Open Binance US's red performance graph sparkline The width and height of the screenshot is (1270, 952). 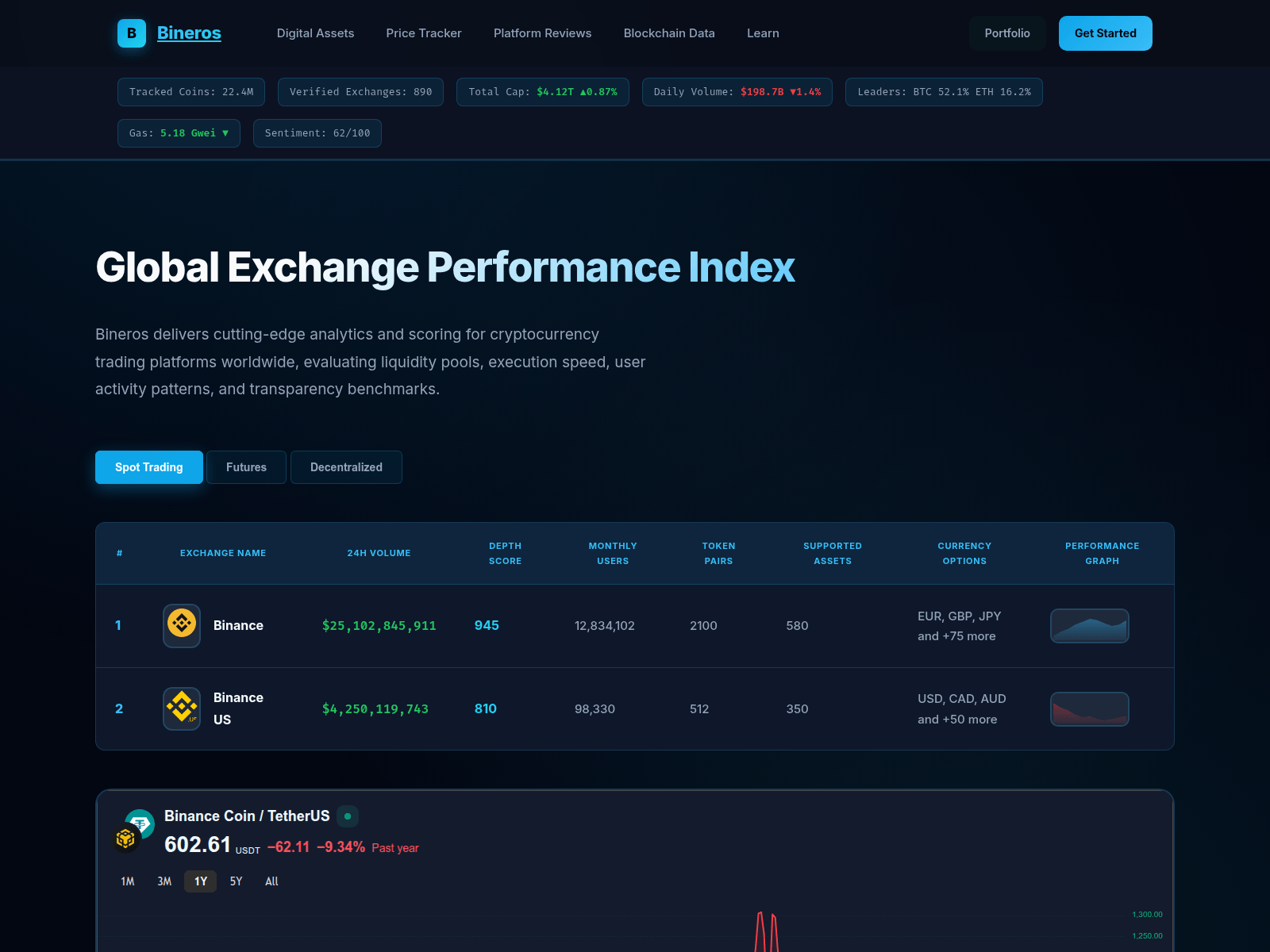[1089, 708]
